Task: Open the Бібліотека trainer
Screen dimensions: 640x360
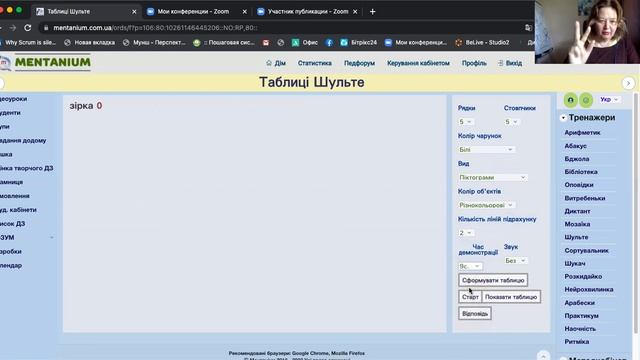Action: coord(581,172)
